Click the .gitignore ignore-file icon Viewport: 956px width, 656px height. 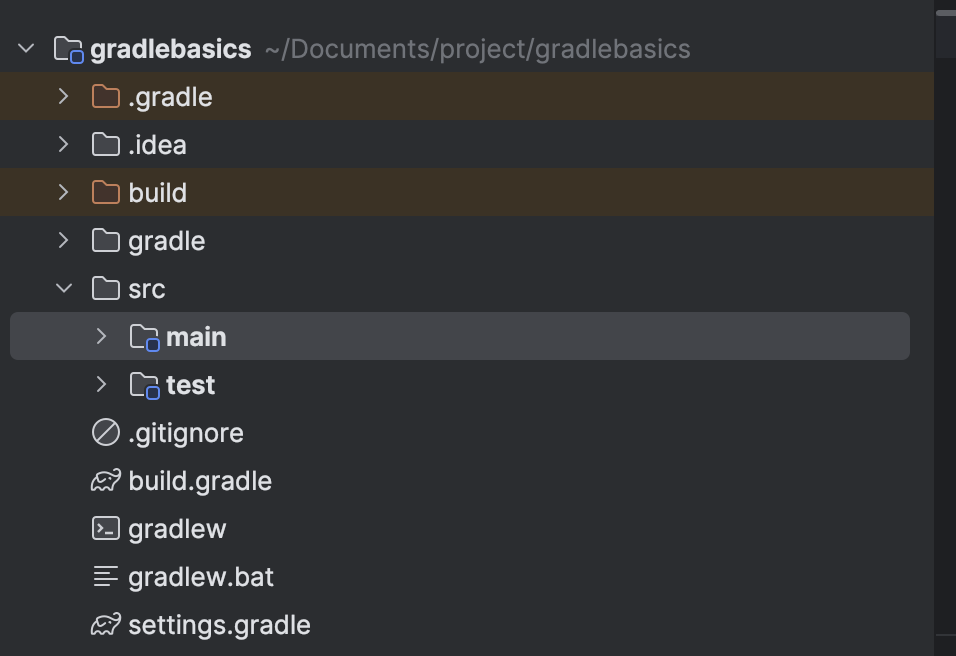point(105,433)
